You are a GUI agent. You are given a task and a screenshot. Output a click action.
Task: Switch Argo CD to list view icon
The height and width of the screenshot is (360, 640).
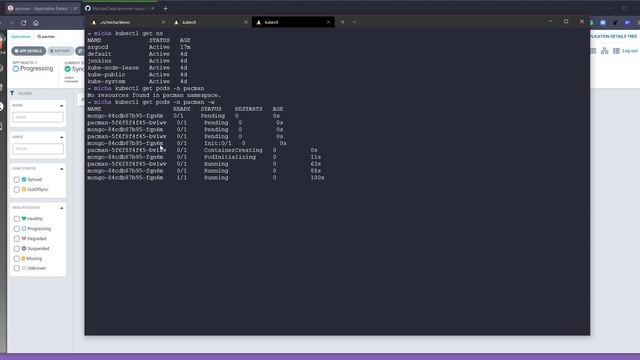click(616, 51)
